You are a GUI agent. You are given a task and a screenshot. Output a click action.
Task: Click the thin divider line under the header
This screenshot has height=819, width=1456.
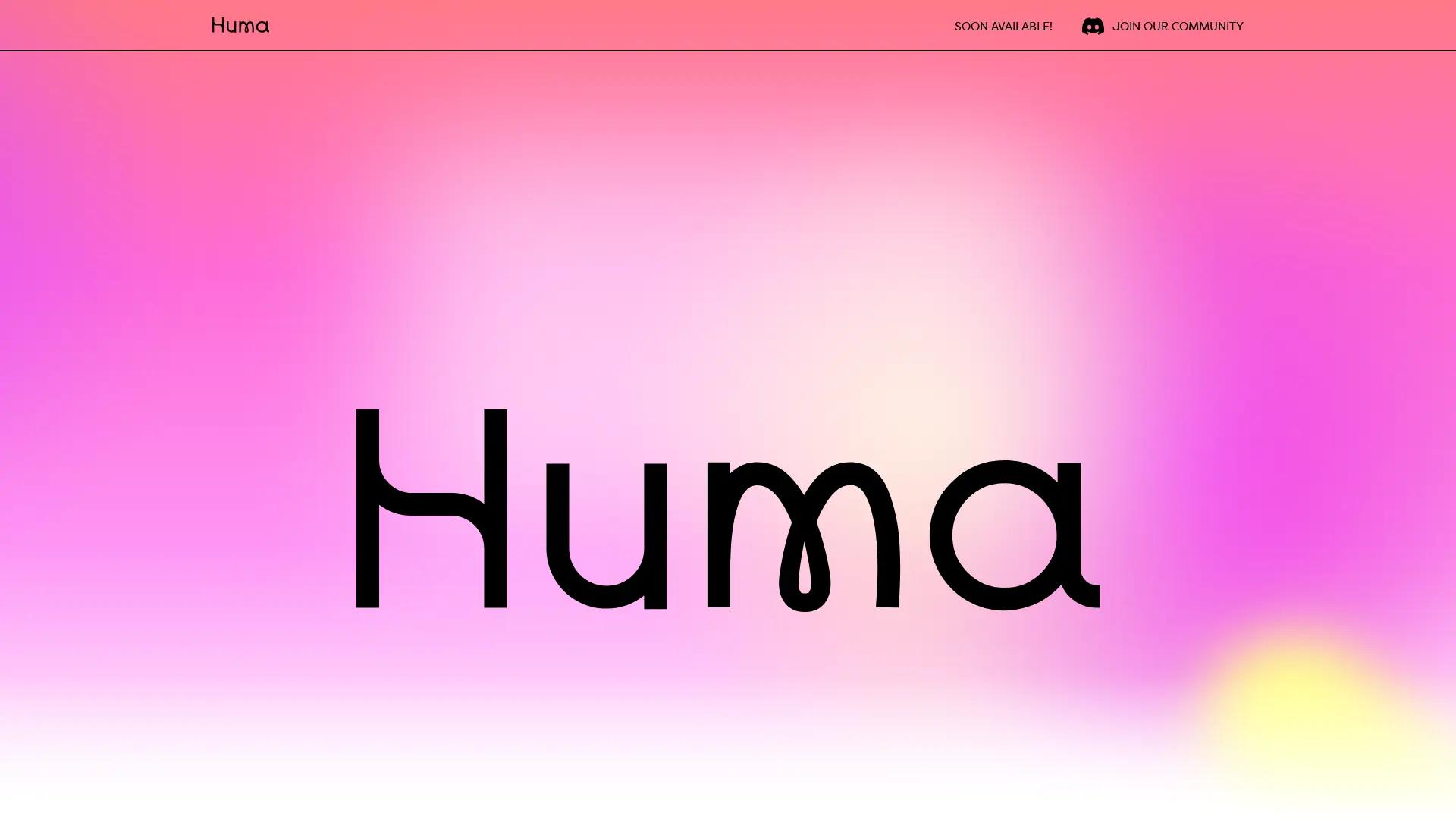(x=728, y=52)
